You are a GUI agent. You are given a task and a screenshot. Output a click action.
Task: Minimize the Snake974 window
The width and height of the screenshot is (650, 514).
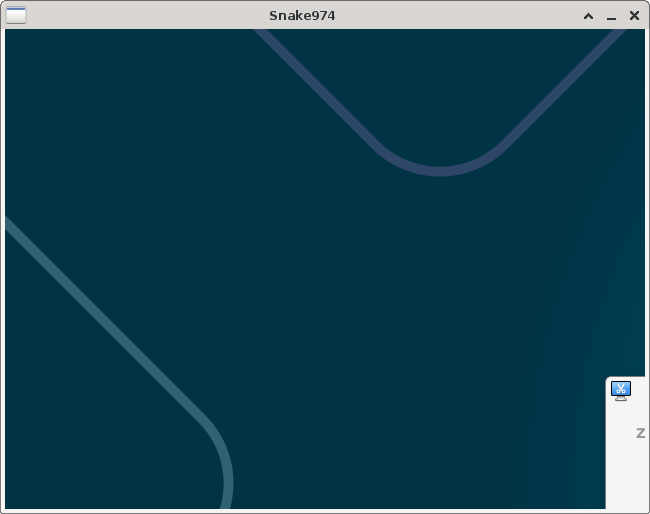click(611, 16)
